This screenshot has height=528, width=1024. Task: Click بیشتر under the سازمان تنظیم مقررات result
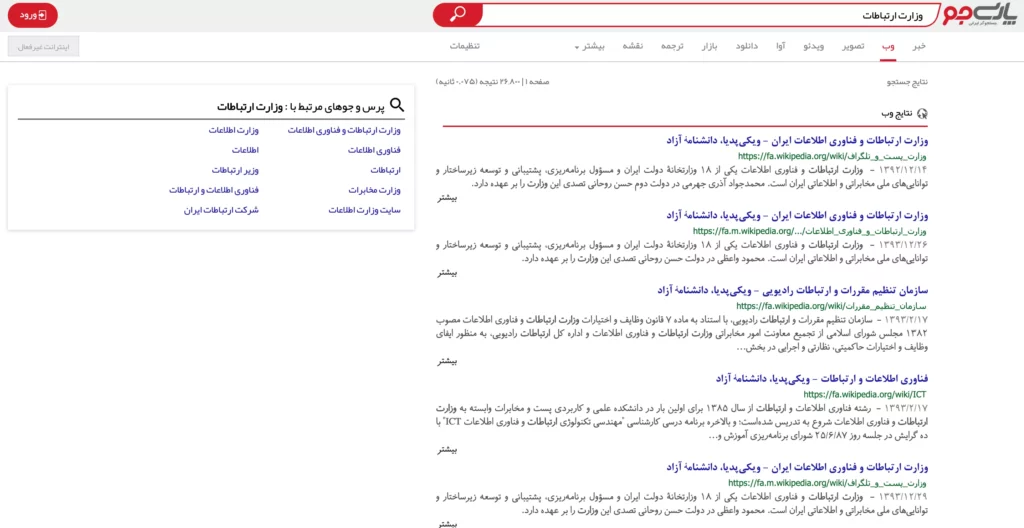pyautogui.click(x=447, y=361)
